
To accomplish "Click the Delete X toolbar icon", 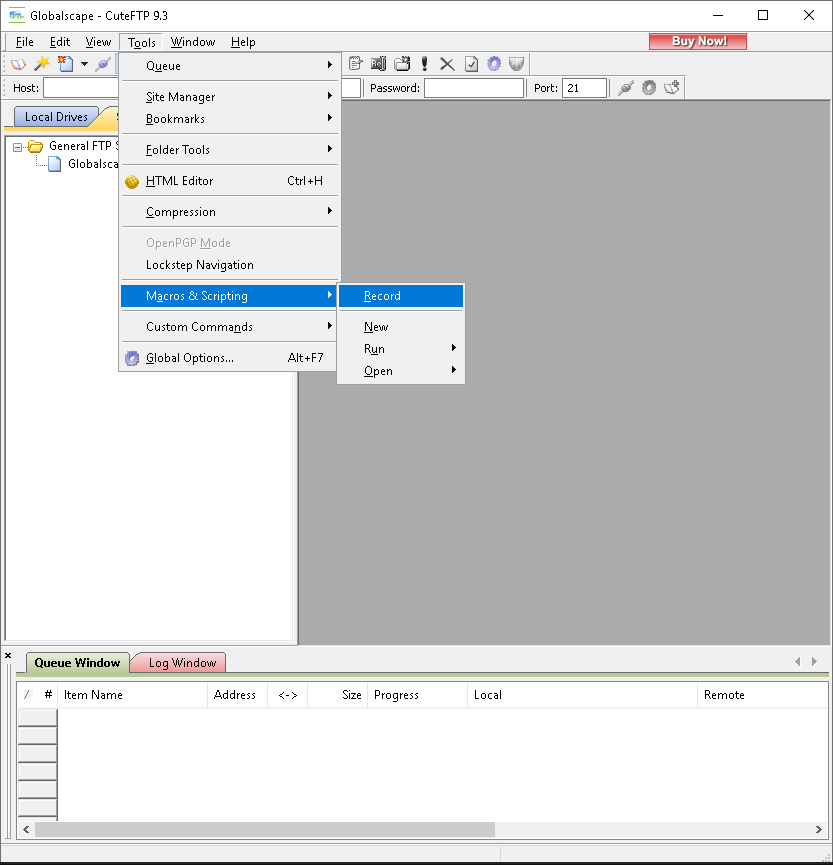I will click(447, 64).
